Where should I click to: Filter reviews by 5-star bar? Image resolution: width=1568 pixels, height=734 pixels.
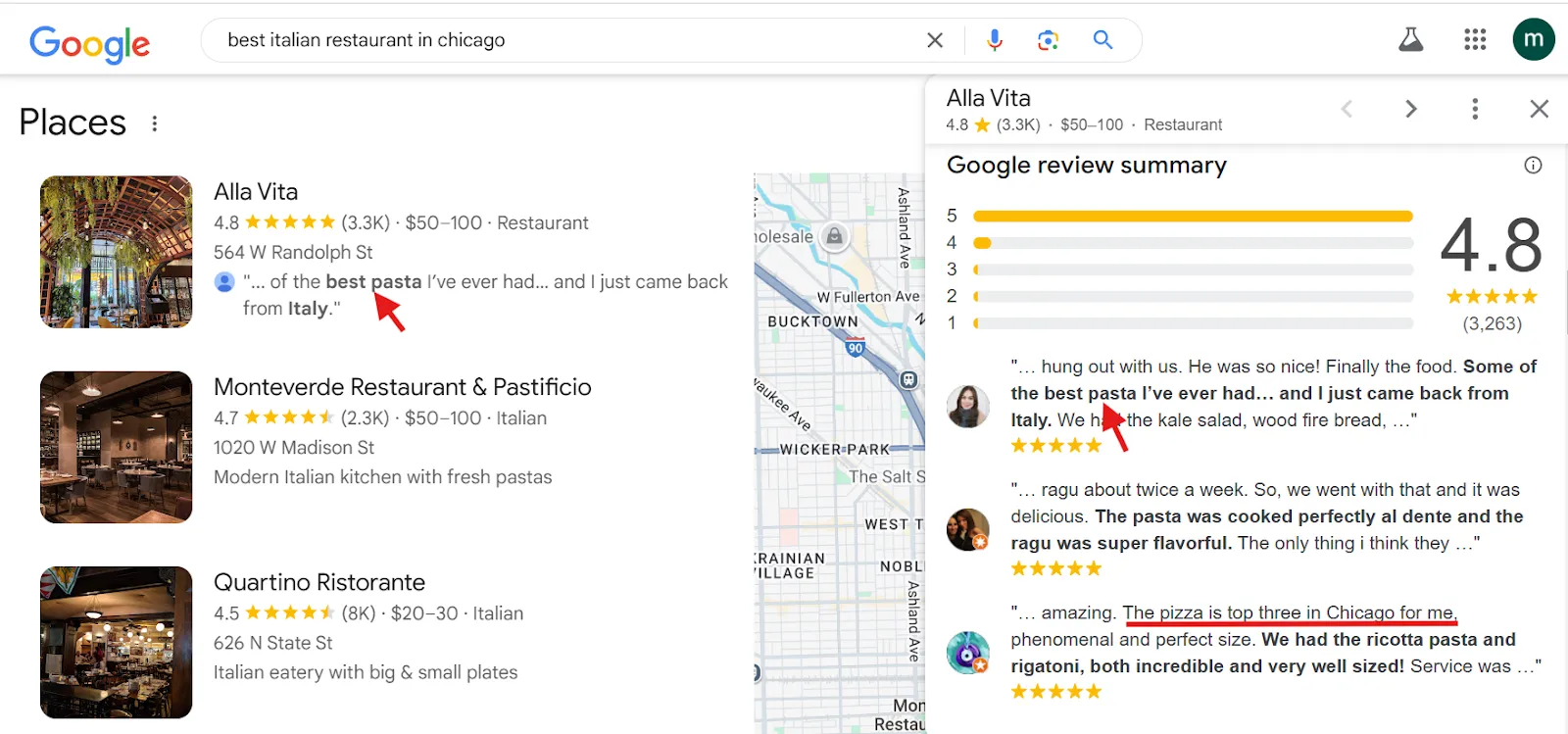coord(1193,216)
